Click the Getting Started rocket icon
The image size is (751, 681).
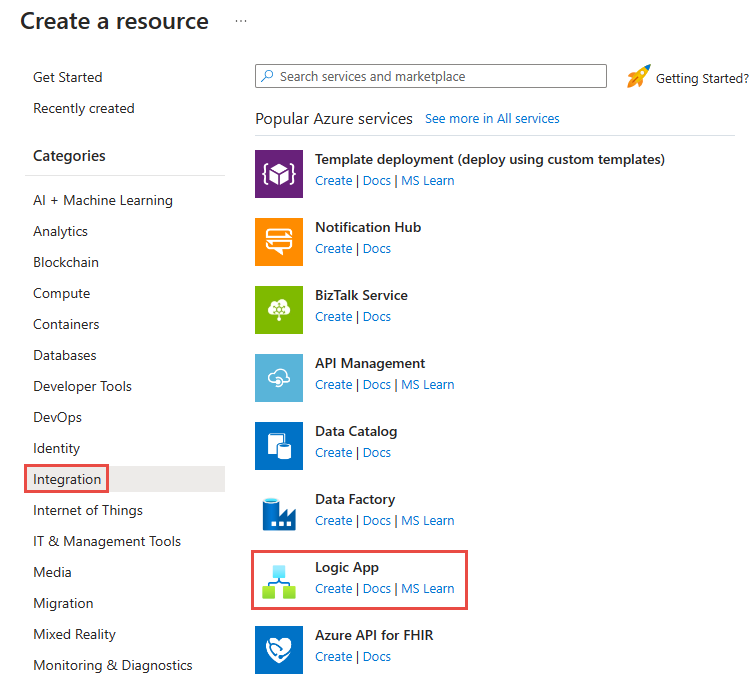638,77
